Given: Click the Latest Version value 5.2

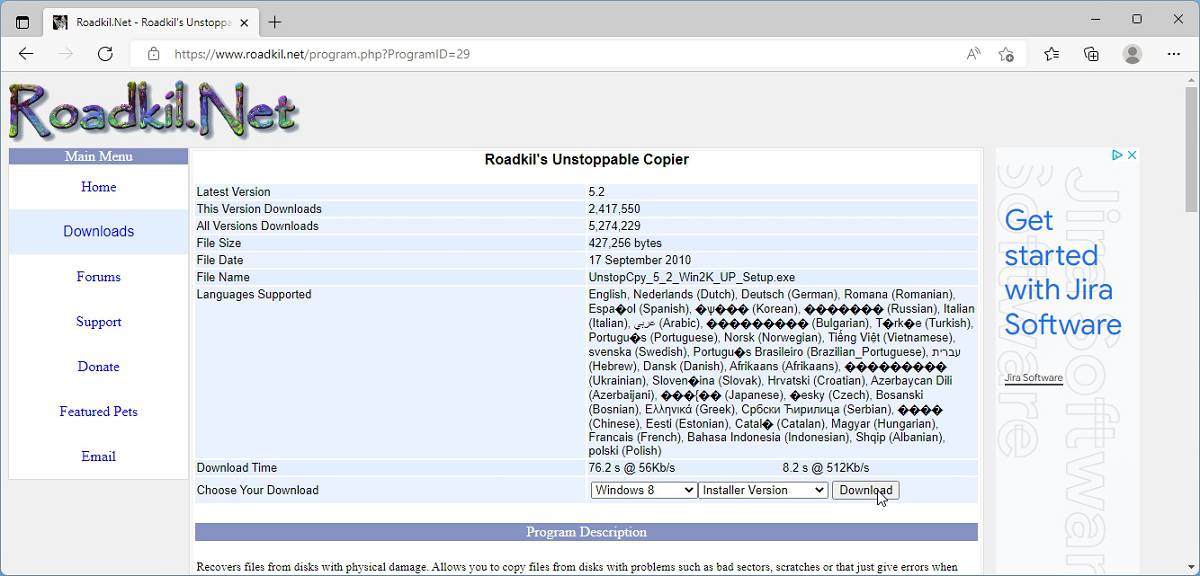Looking at the screenshot, I should tap(596, 192).
